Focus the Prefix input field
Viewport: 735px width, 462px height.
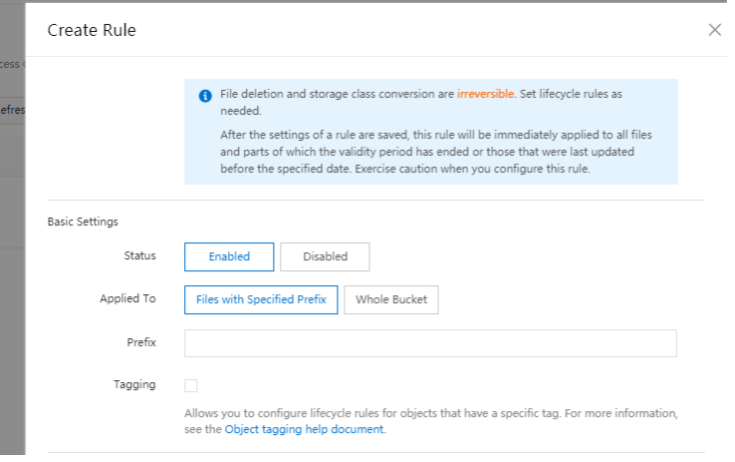coord(430,343)
